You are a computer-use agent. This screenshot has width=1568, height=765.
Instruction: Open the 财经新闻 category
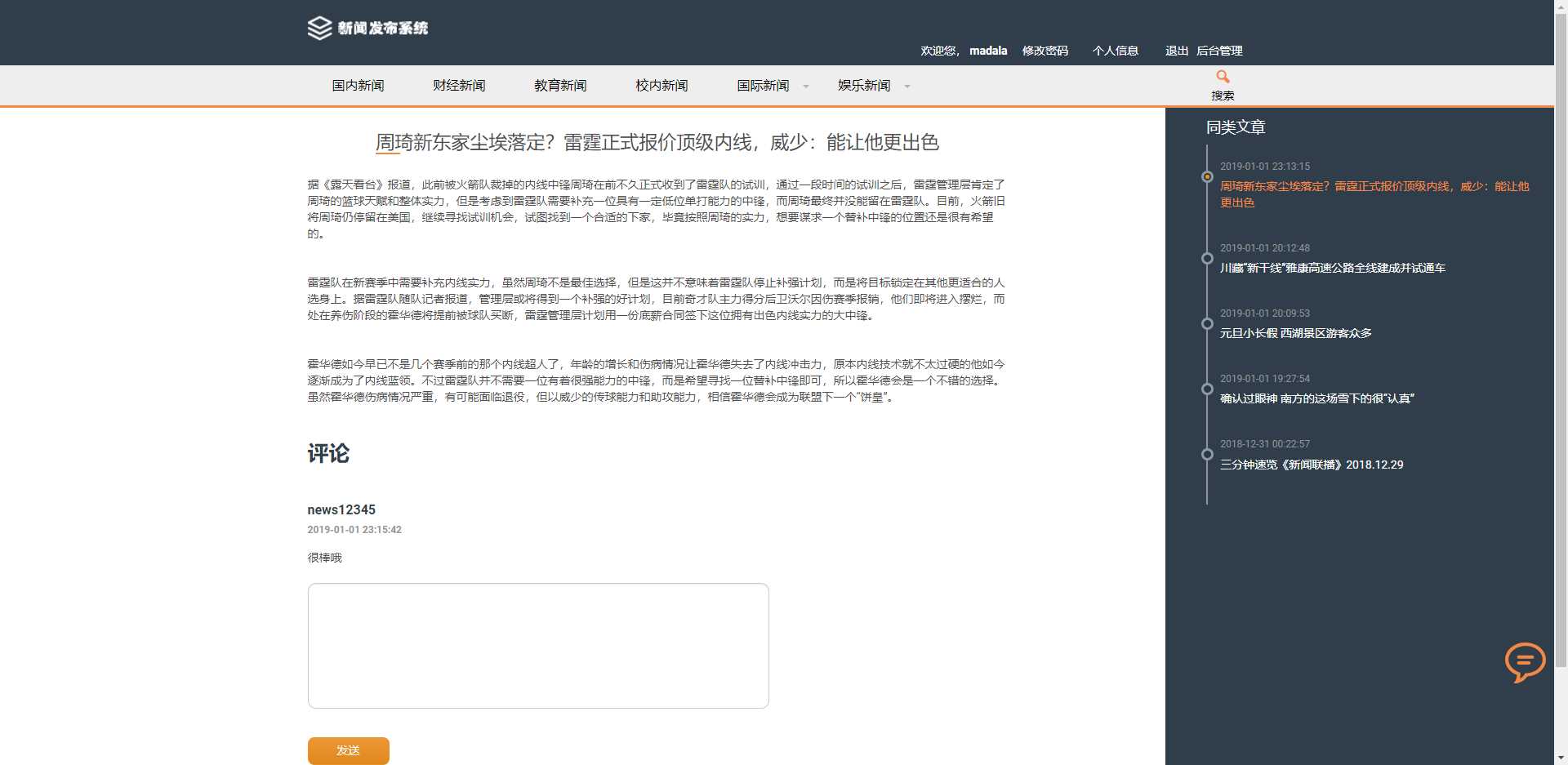(457, 85)
